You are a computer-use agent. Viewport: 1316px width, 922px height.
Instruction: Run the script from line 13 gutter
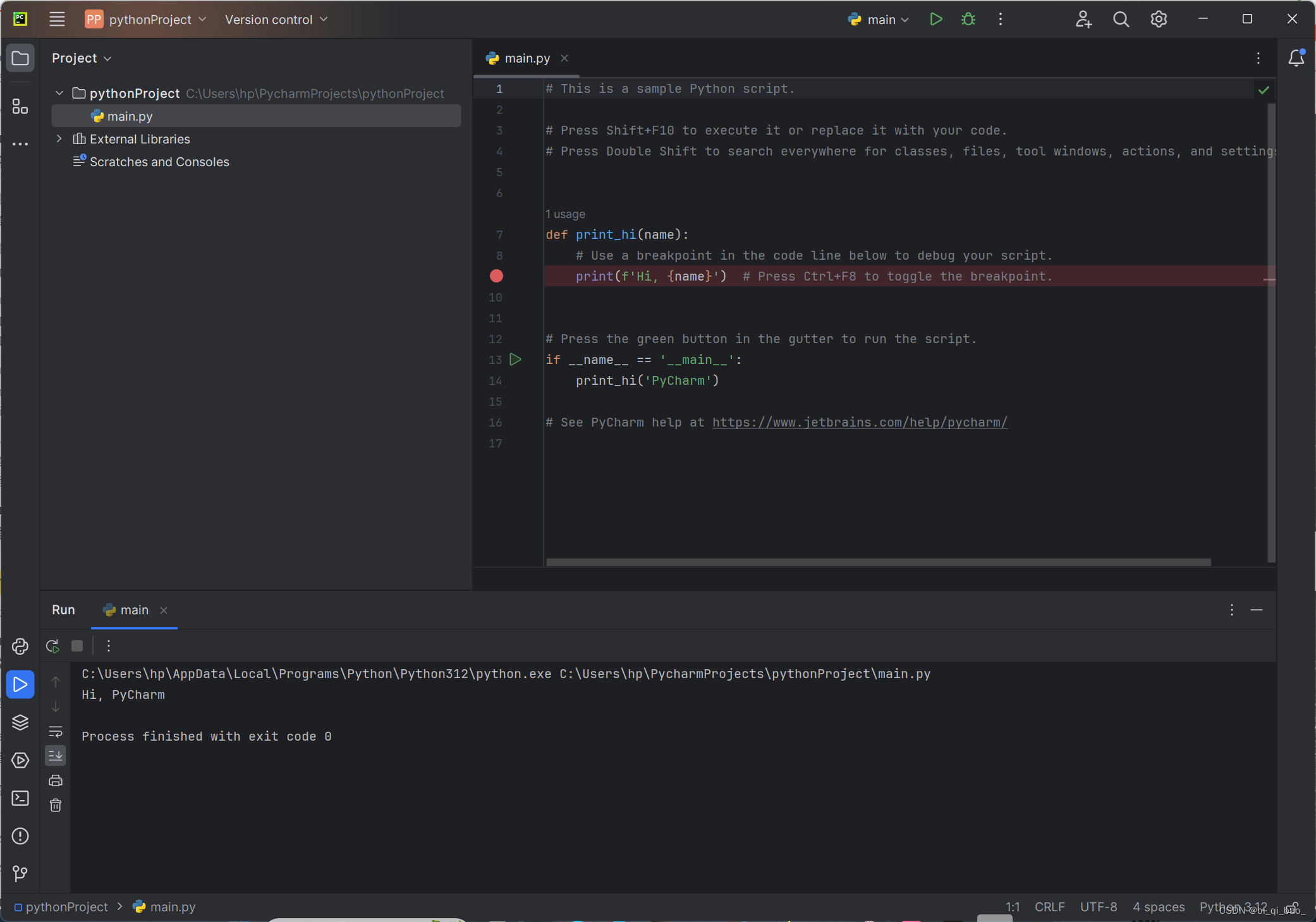[515, 360]
